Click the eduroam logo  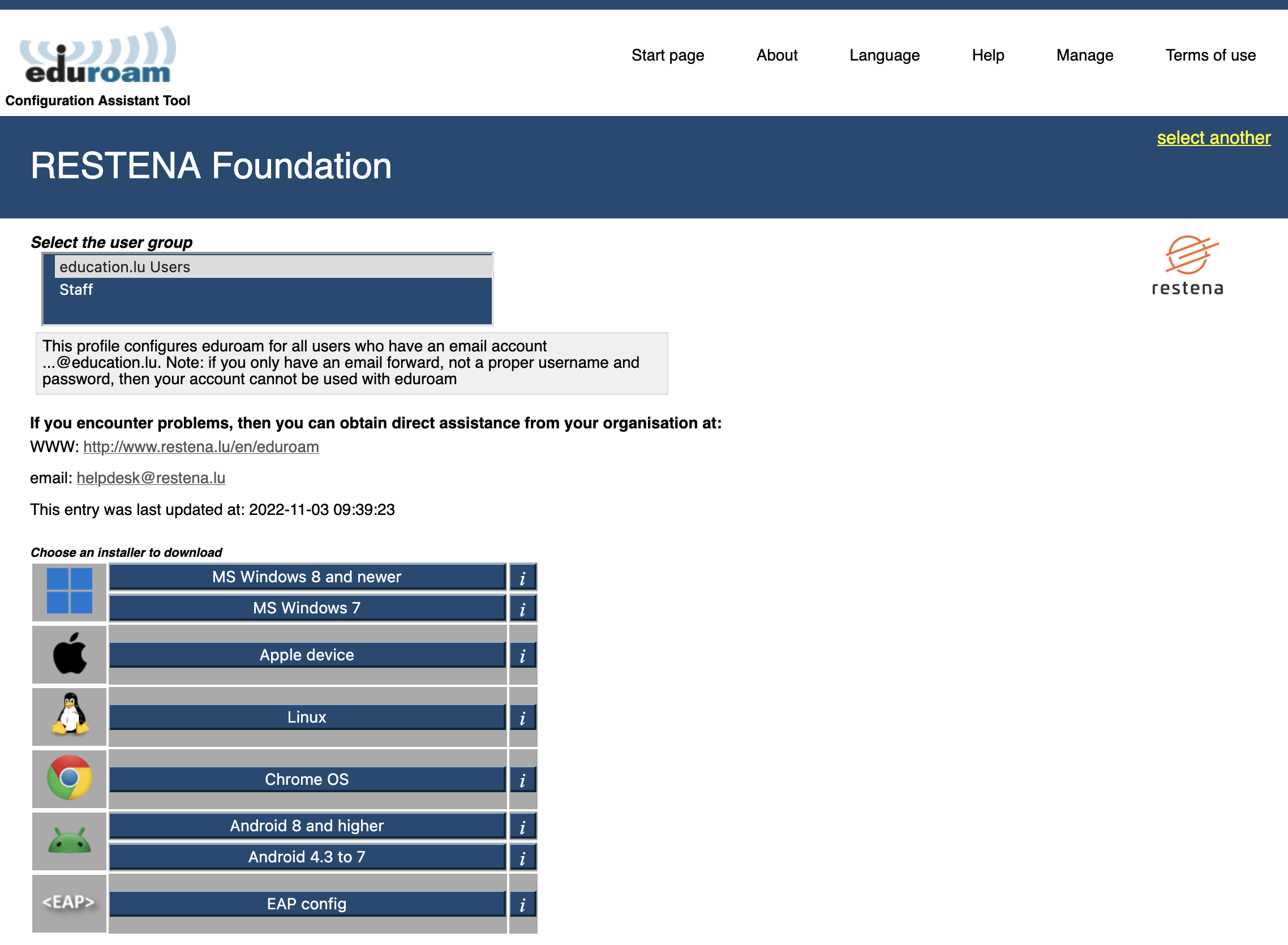point(98,55)
